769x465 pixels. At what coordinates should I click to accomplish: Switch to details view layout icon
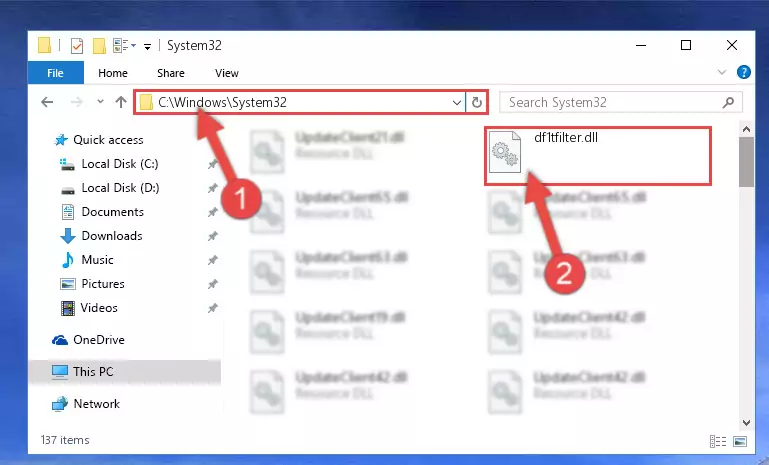click(718, 441)
